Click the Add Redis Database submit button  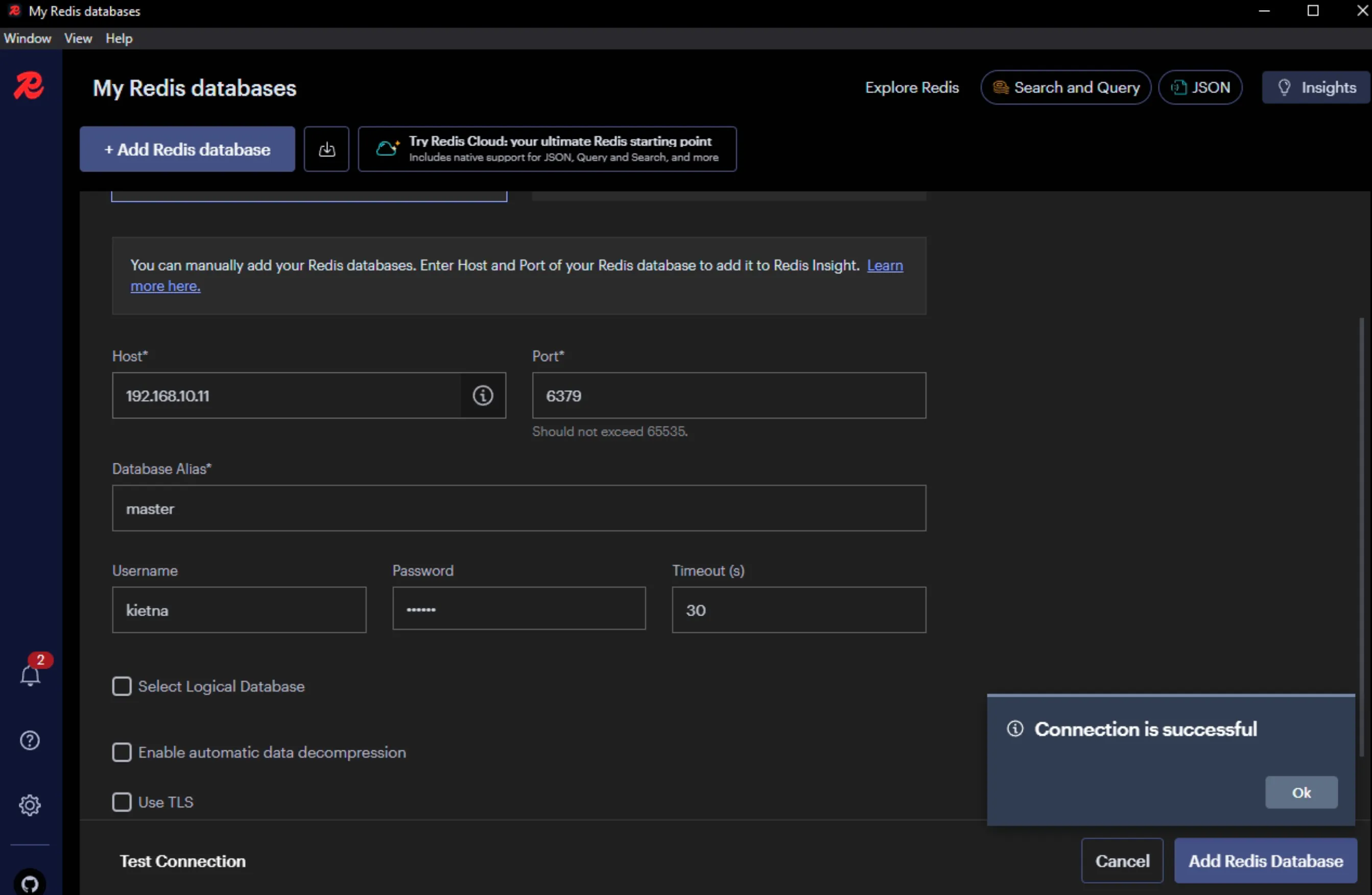pyautogui.click(x=1266, y=861)
